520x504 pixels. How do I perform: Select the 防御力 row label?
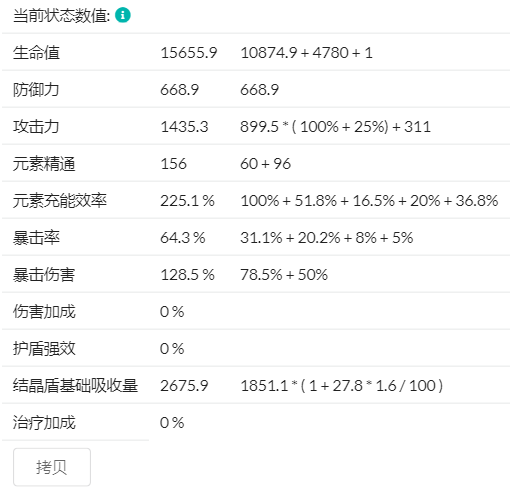(36, 90)
